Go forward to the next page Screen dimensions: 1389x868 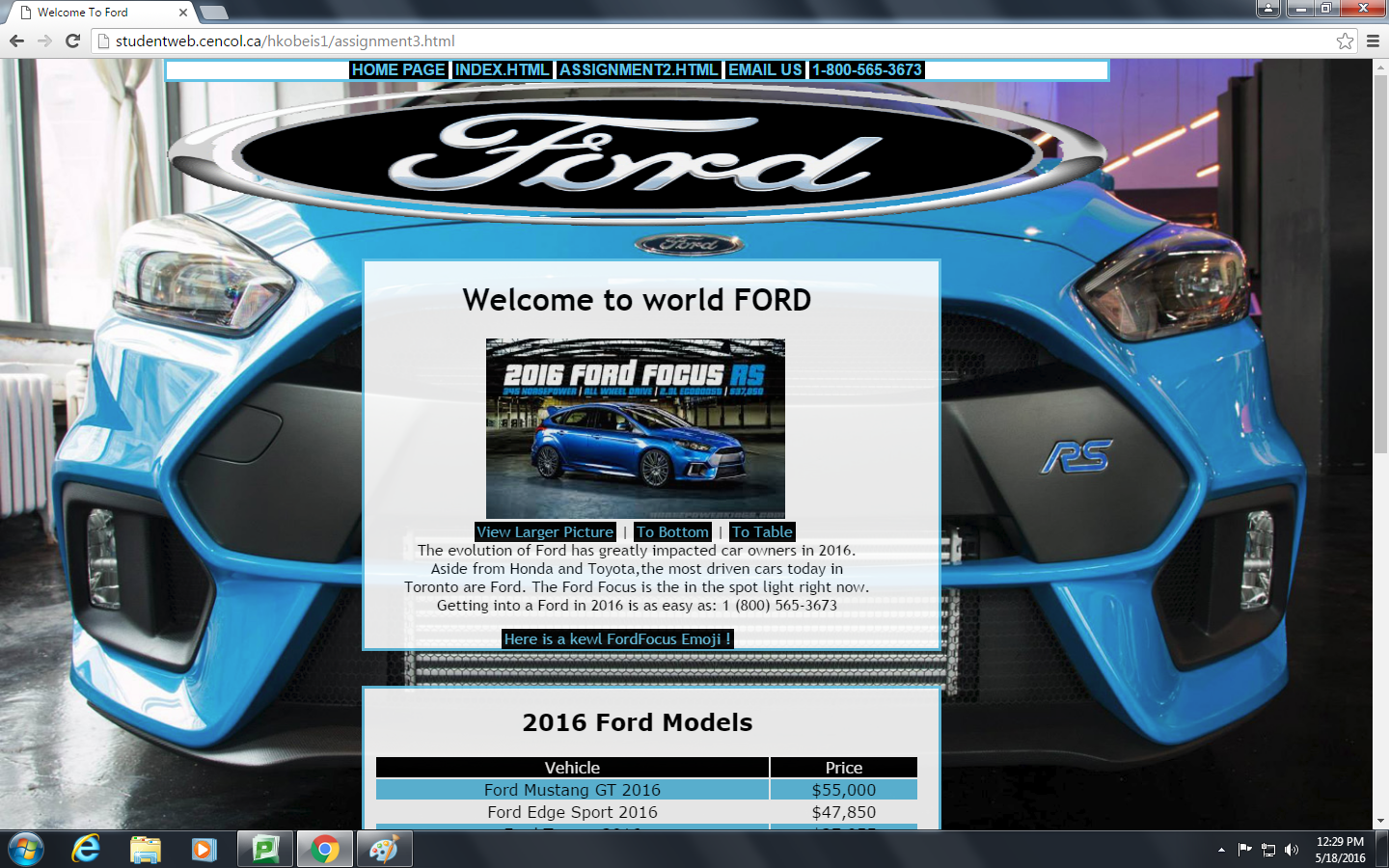point(44,41)
